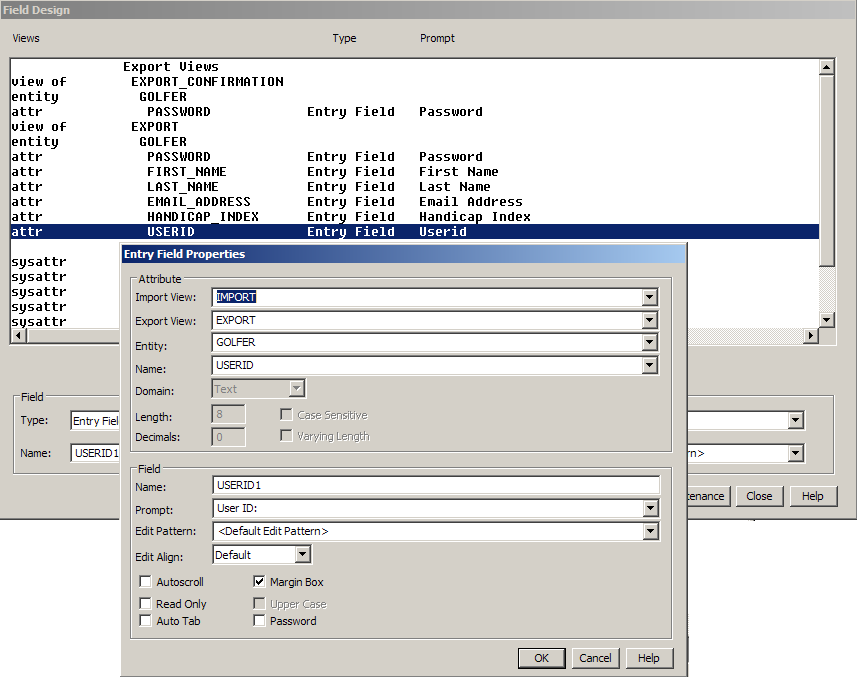Toggle the Read Only checkbox

point(146,604)
